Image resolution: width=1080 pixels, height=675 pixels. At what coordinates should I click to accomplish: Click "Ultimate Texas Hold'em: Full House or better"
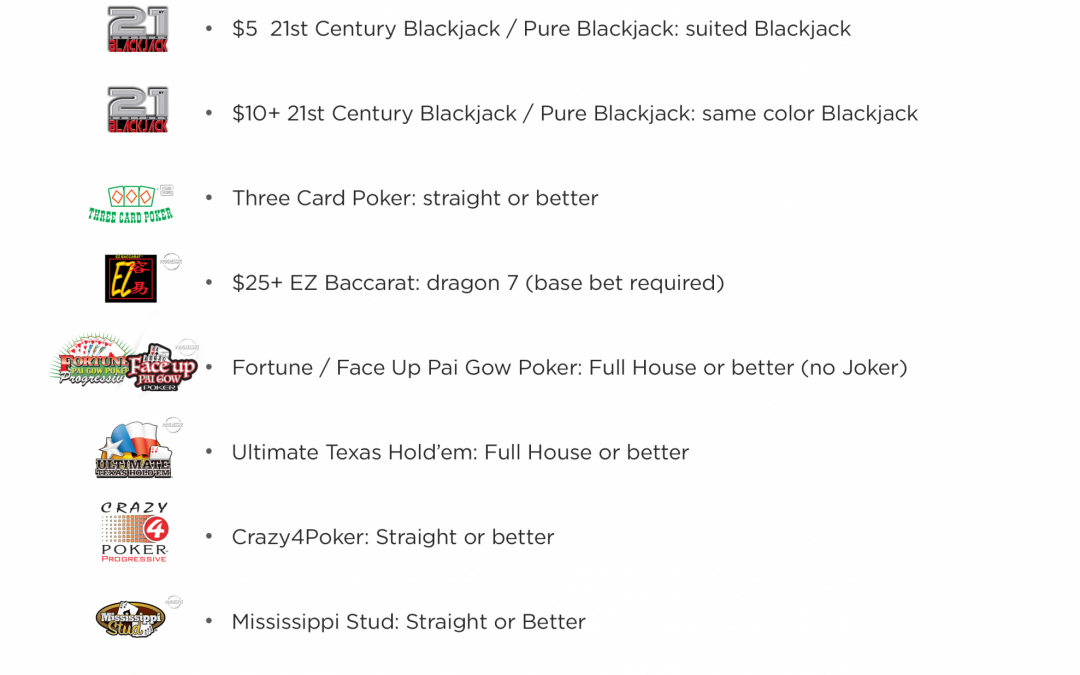460,452
